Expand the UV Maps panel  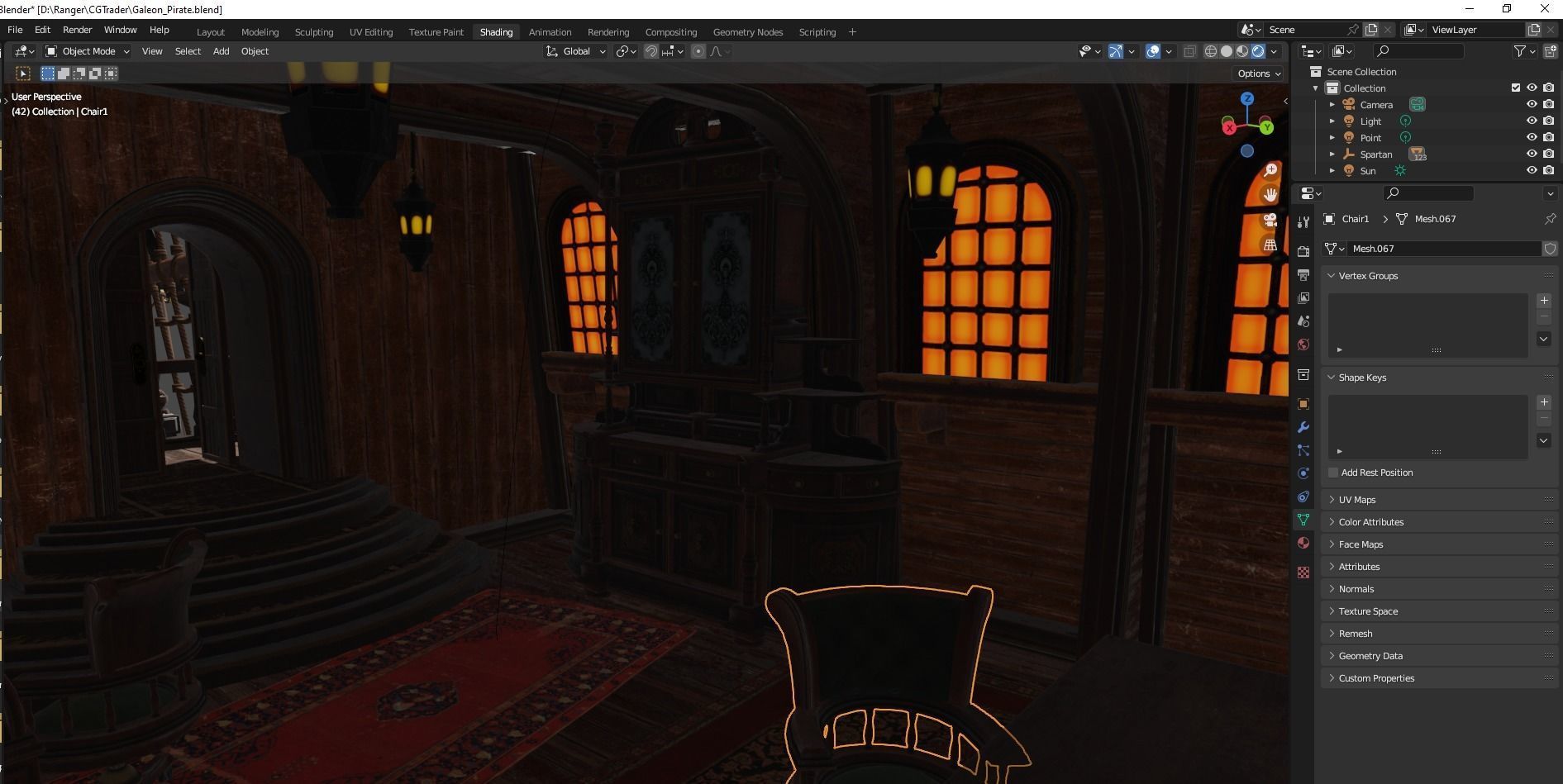(1439, 500)
